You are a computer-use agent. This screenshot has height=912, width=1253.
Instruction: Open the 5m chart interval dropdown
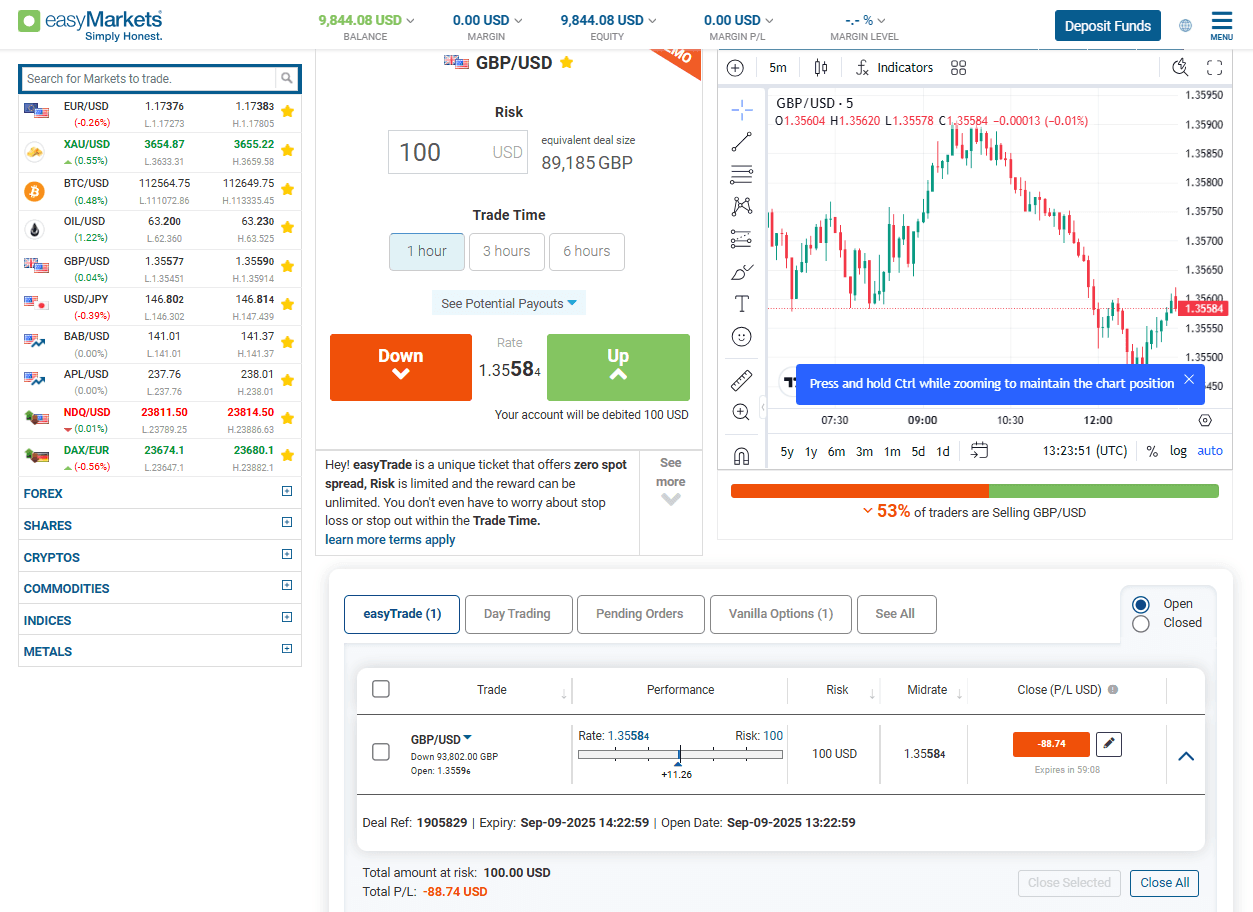click(778, 68)
